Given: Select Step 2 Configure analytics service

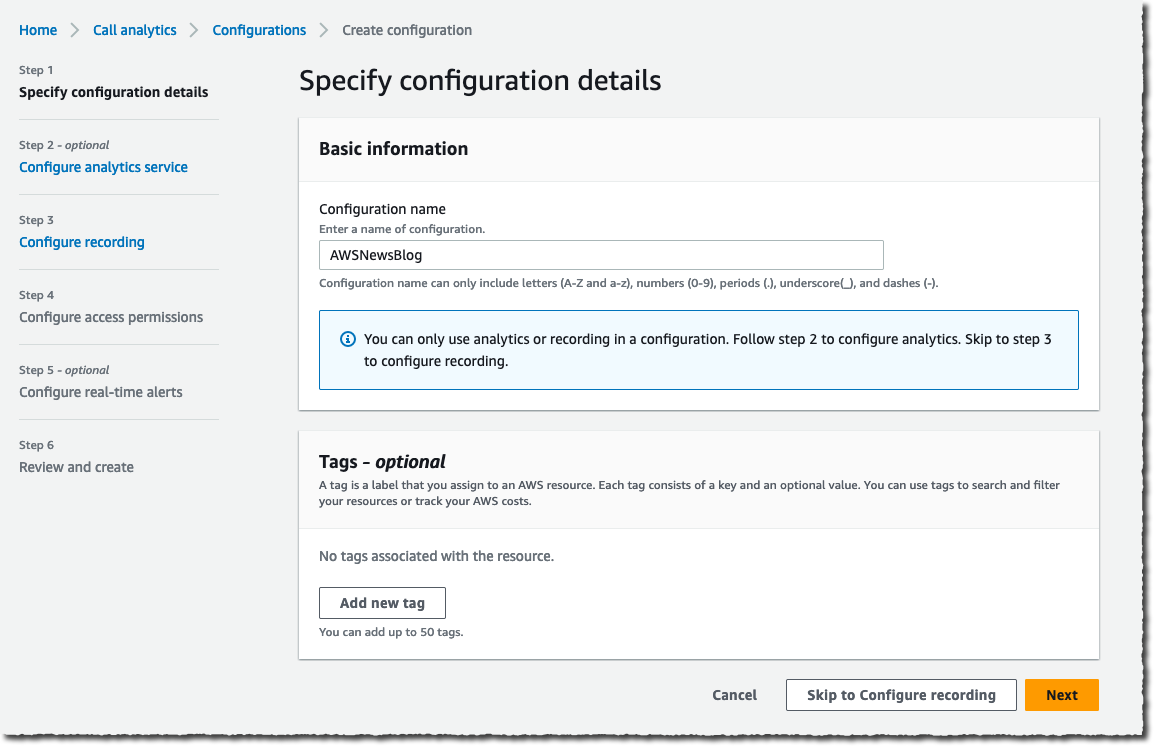Looking at the screenshot, I should 103,167.
